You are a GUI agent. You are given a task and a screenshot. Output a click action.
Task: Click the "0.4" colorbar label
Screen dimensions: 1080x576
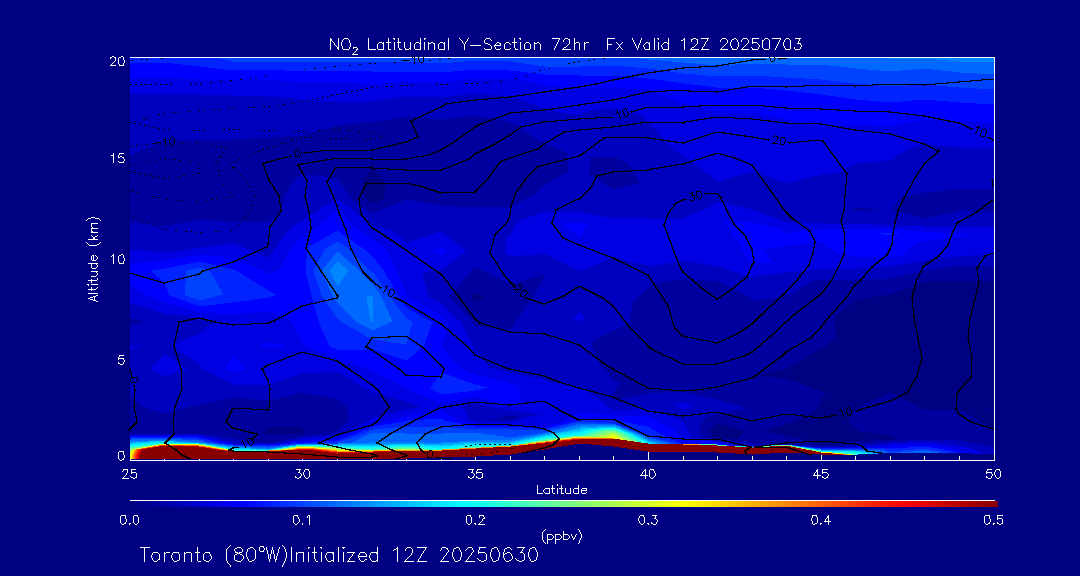821,521
